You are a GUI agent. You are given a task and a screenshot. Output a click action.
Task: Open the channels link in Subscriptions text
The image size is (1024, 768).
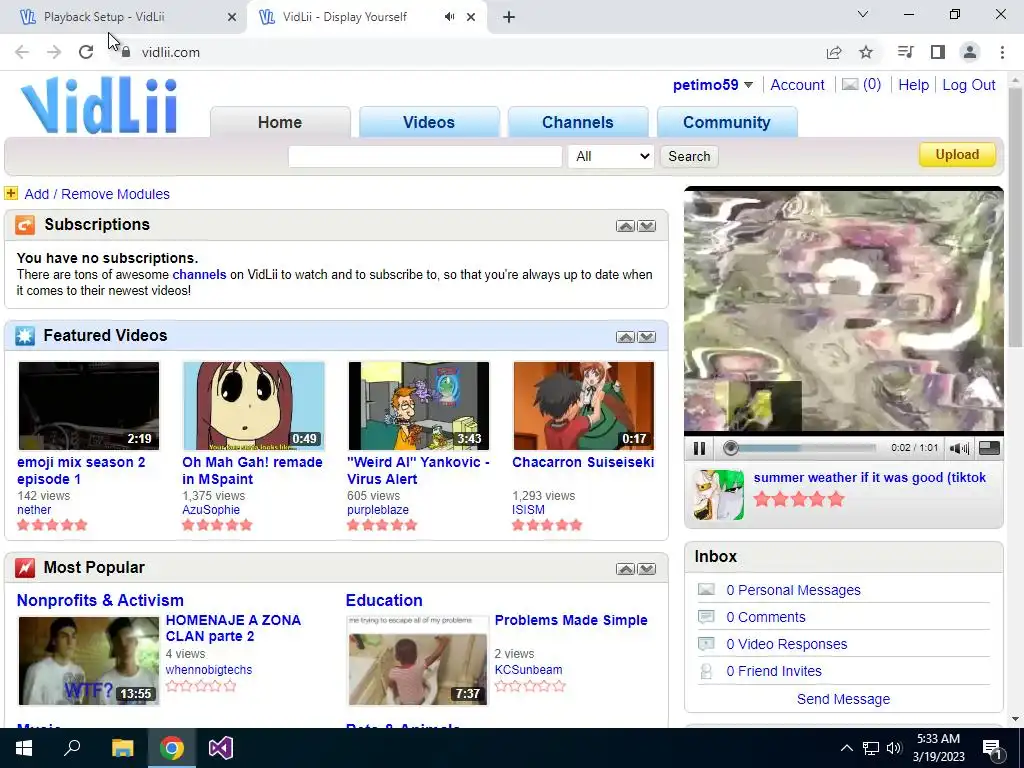pyautogui.click(x=199, y=274)
